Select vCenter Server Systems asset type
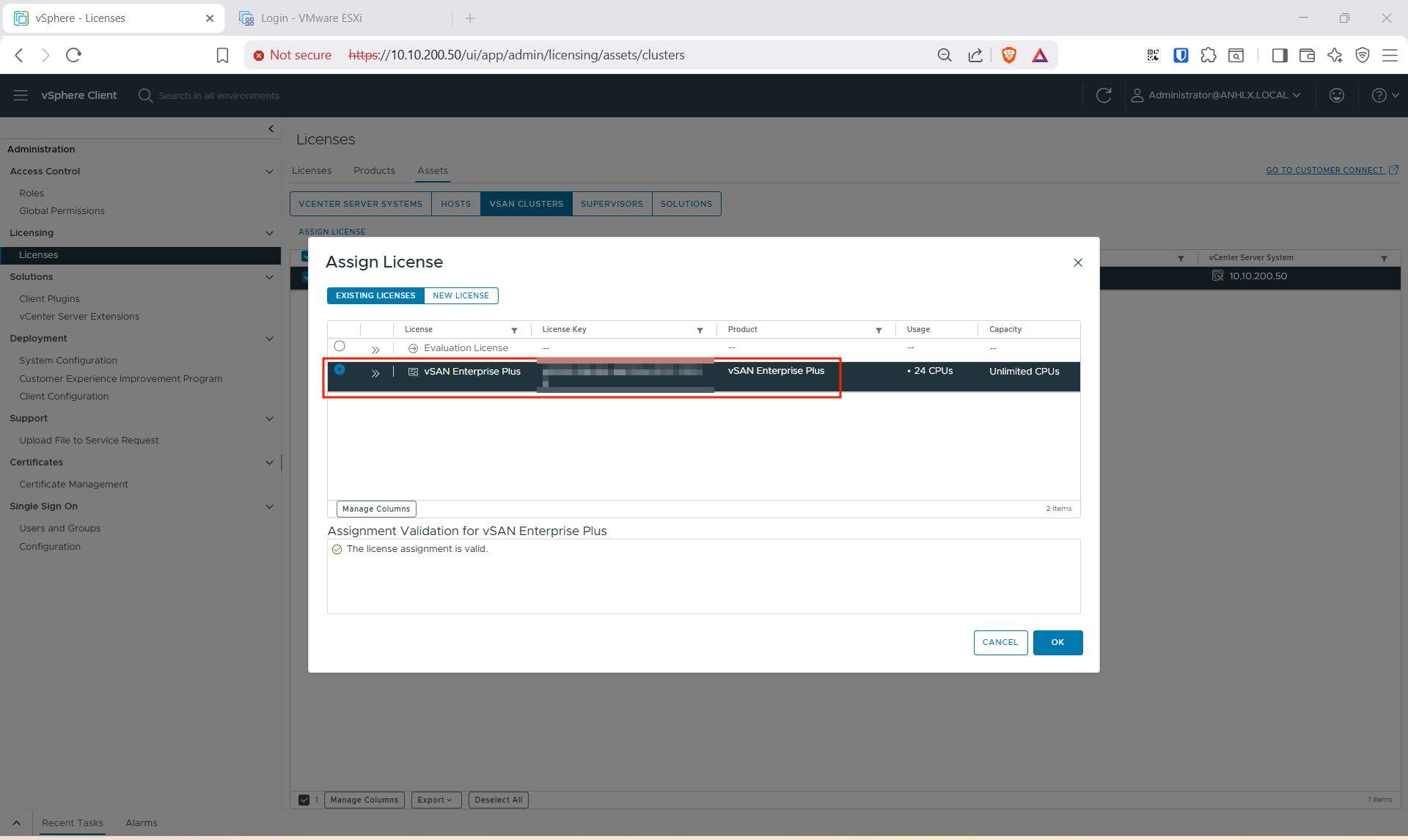1408x840 pixels. click(361, 204)
